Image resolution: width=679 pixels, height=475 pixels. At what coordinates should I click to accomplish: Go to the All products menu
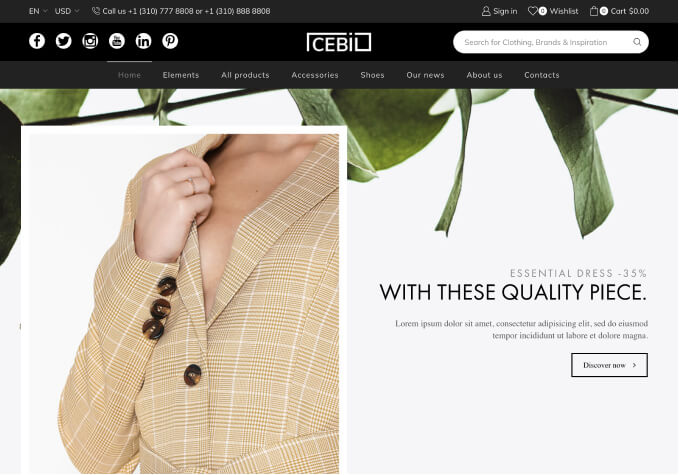pyautogui.click(x=245, y=75)
